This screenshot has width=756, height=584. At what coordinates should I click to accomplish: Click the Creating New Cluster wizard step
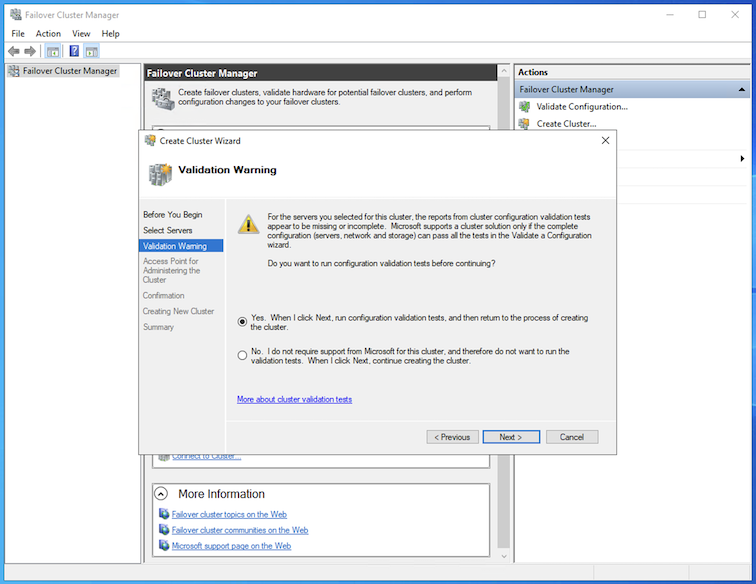coord(178,312)
